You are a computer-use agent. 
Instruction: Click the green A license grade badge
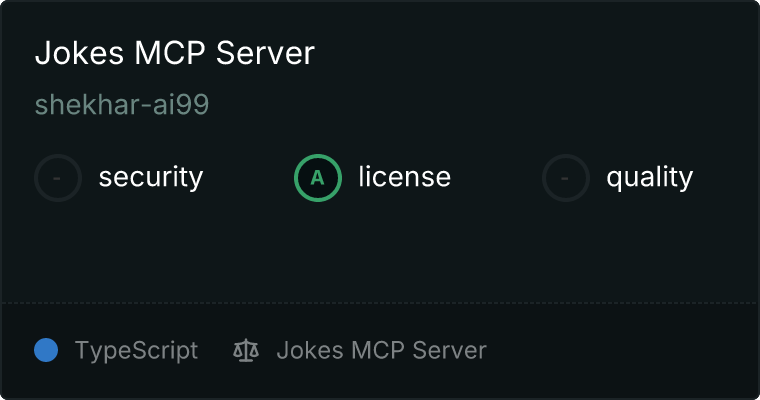tap(318, 178)
